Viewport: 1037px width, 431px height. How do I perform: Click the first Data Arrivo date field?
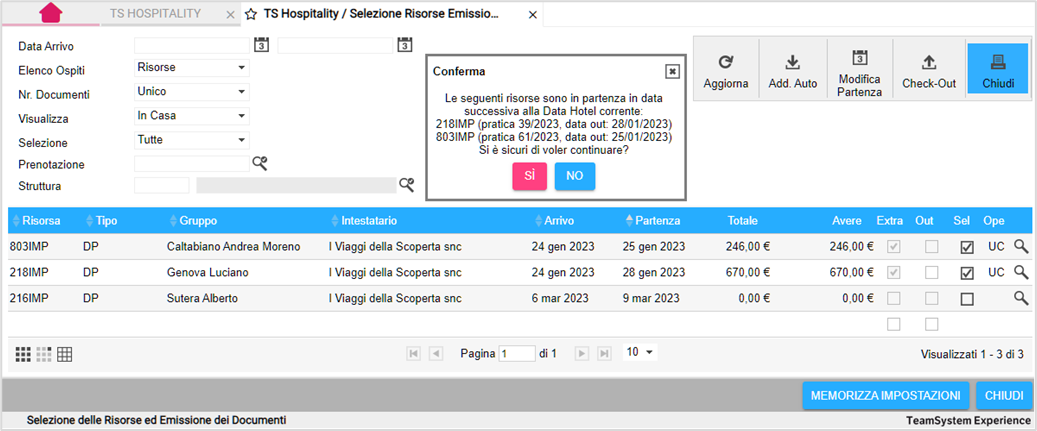pyautogui.click(x=192, y=45)
